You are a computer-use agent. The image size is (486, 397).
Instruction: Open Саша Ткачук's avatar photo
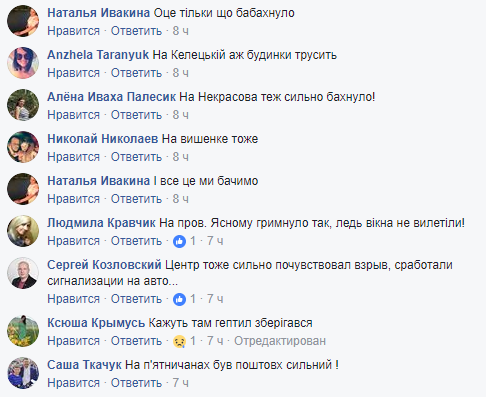coord(23,373)
